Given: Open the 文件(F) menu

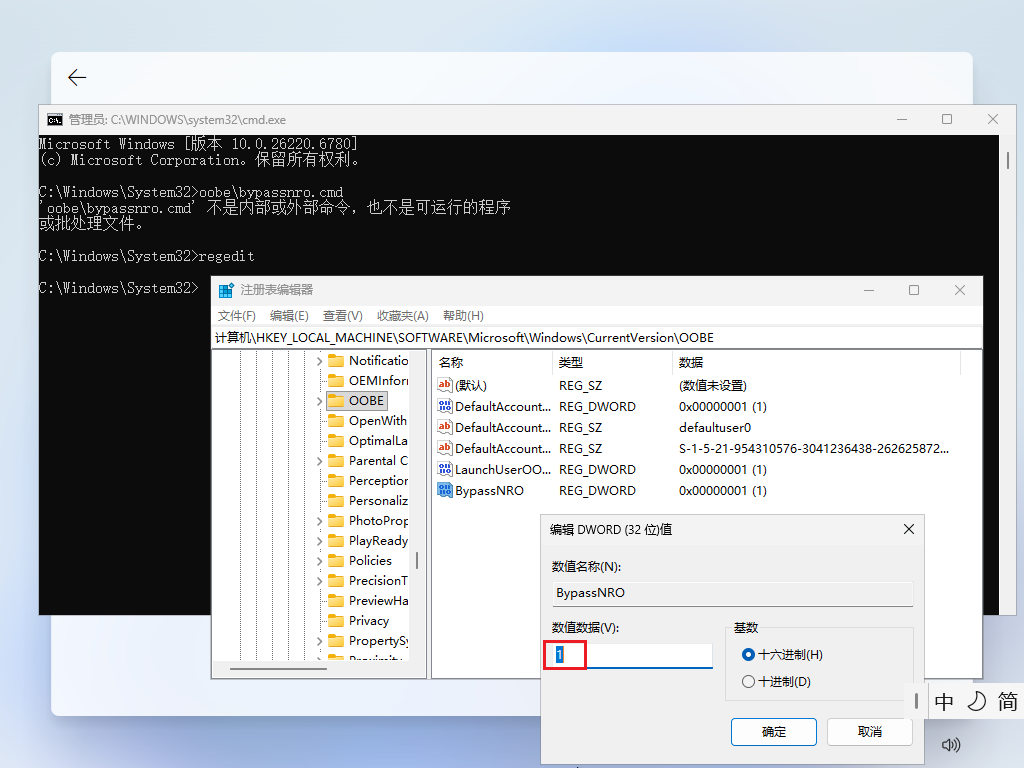Looking at the screenshot, I should pos(237,315).
